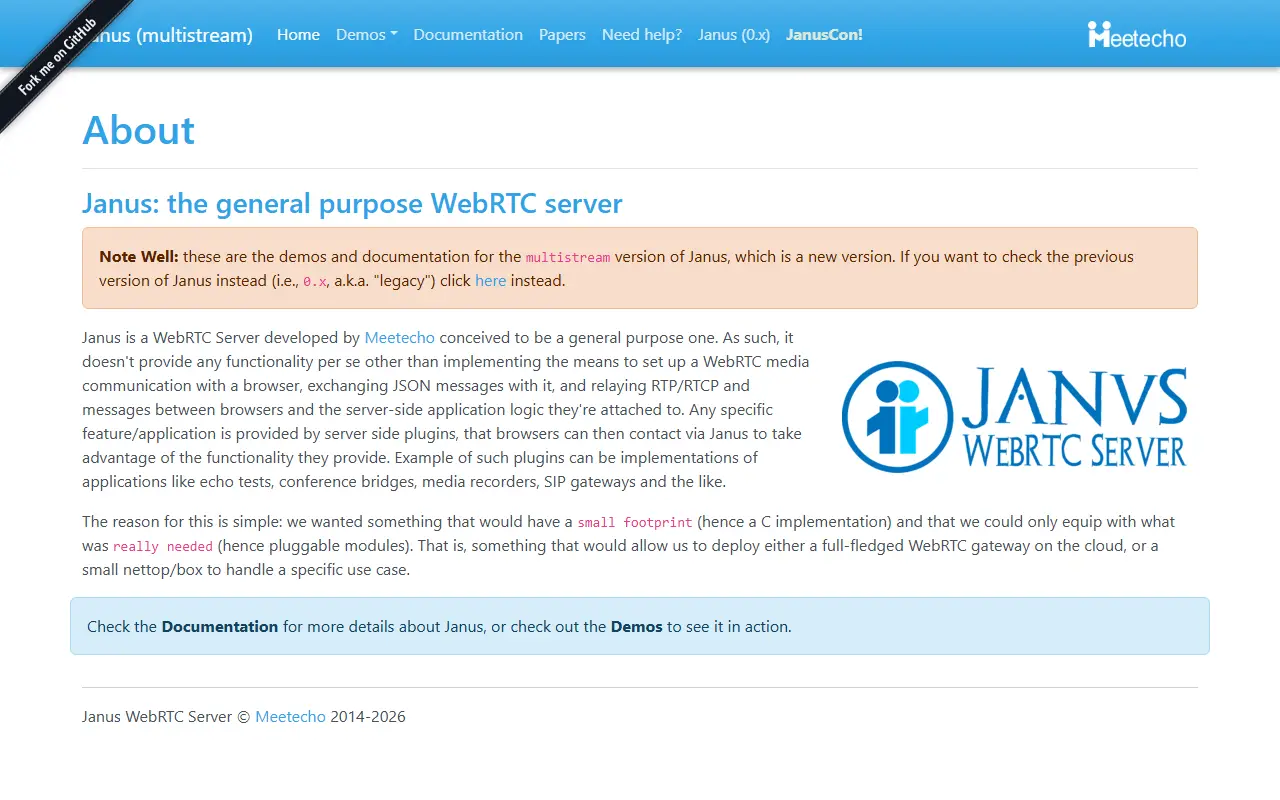Viewport: 1280px width, 800px height.
Task: Open the Meetecho link in the footer
Action: (x=290, y=717)
